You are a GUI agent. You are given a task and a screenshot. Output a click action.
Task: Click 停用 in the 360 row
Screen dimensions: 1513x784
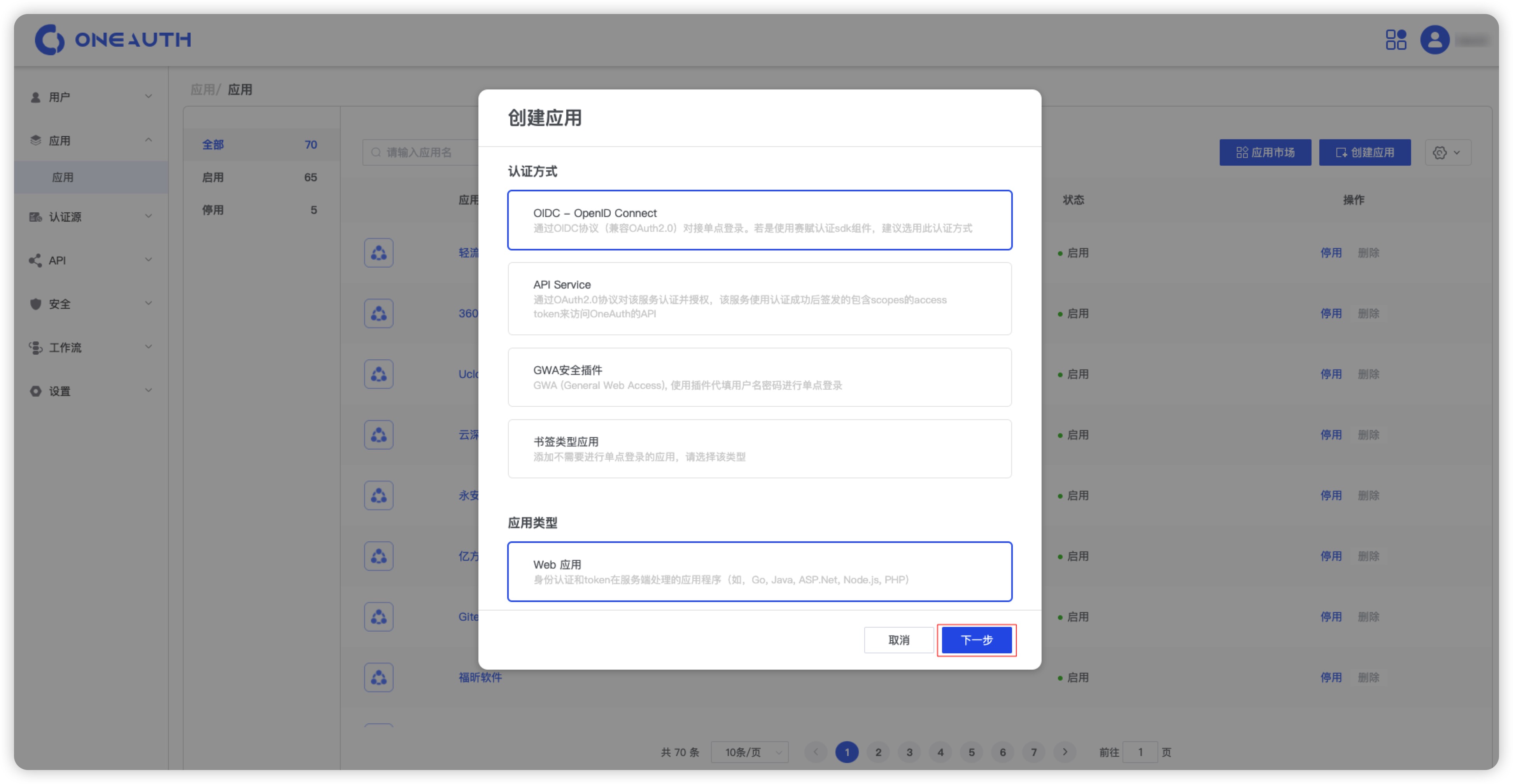coord(1331,313)
